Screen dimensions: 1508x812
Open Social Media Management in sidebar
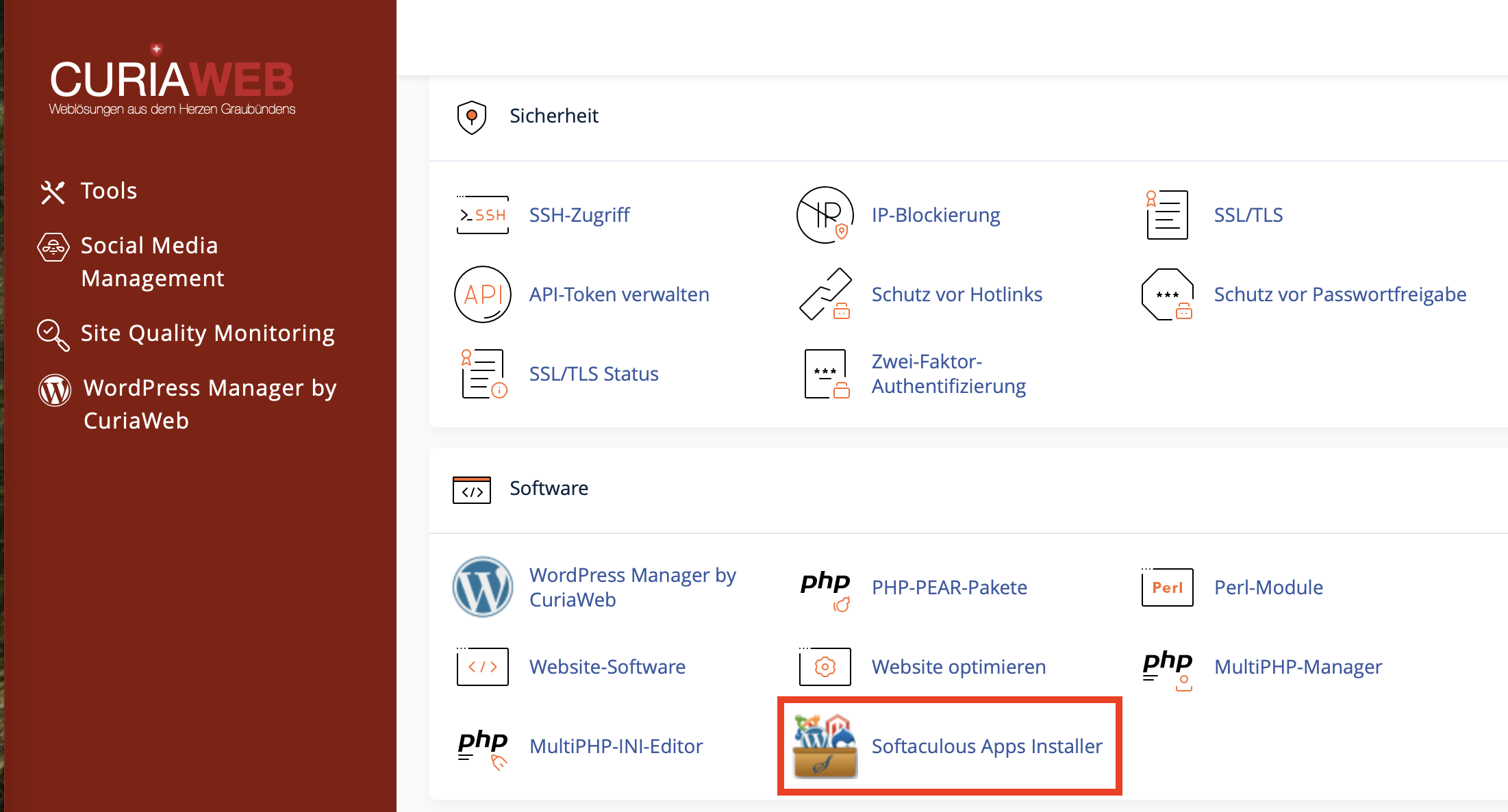(x=152, y=262)
